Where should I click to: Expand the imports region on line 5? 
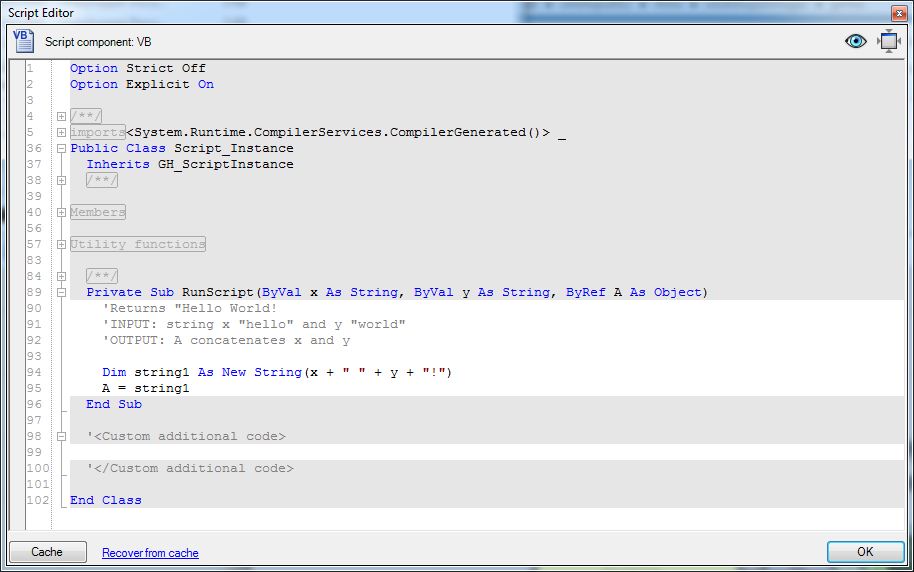(x=61, y=132)
